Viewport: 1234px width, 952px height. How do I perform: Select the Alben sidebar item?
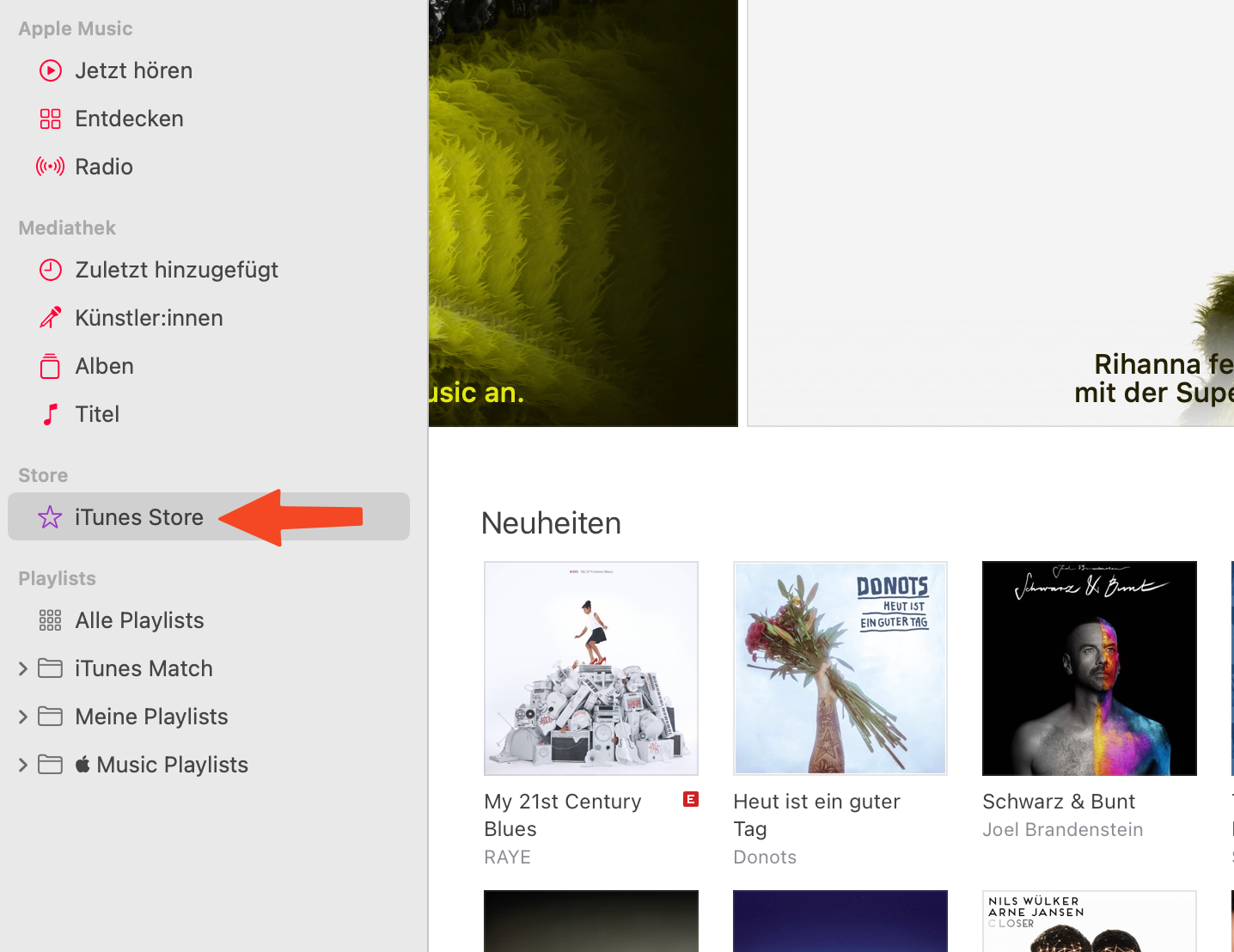[x=209, y=366]
